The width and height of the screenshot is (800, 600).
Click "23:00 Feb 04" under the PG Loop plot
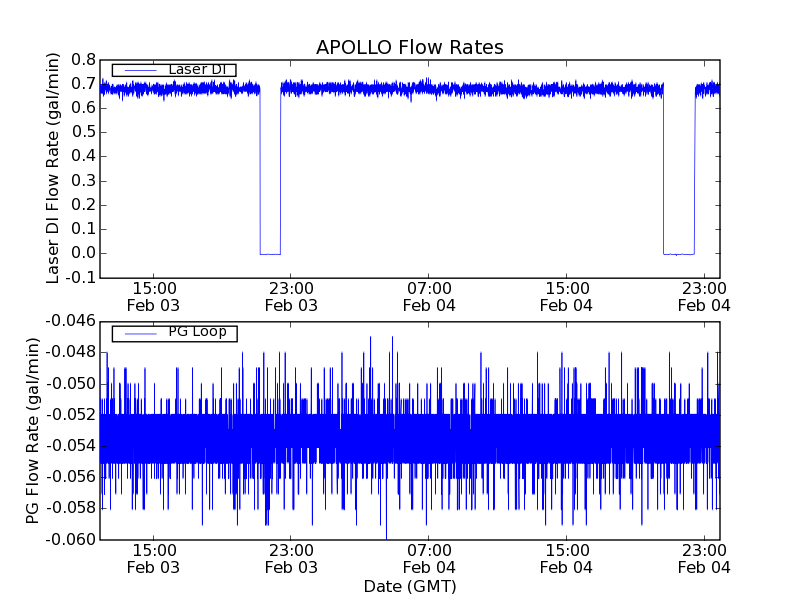click(x=704, y=559)
